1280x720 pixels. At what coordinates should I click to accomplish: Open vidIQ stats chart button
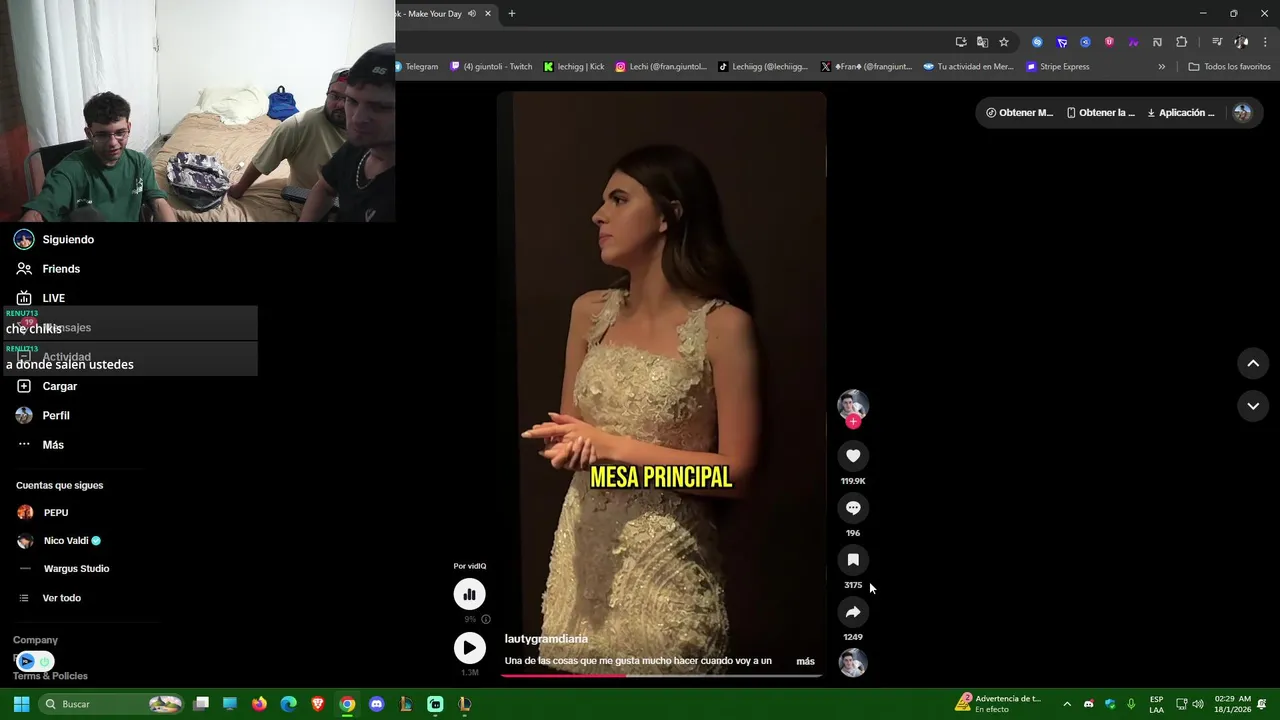[x=469, y=594]
